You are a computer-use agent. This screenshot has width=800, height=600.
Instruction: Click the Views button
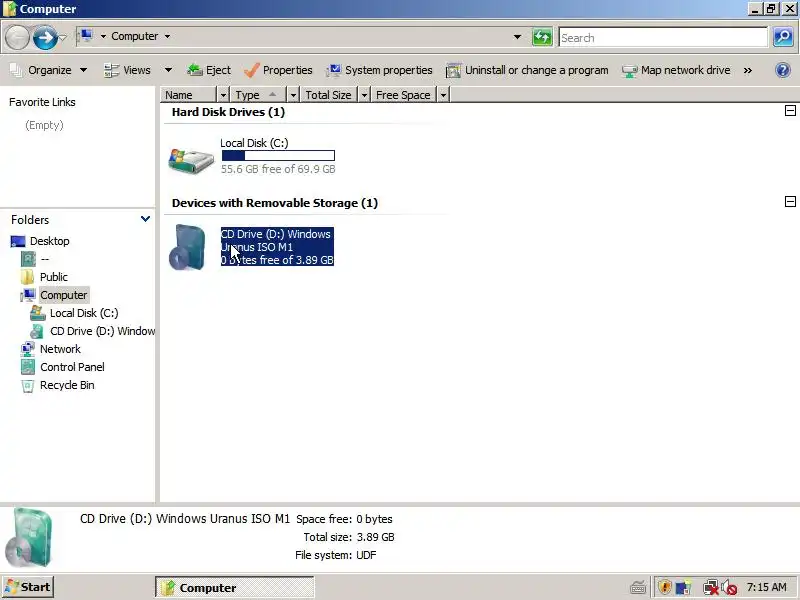tap(127, 70)
